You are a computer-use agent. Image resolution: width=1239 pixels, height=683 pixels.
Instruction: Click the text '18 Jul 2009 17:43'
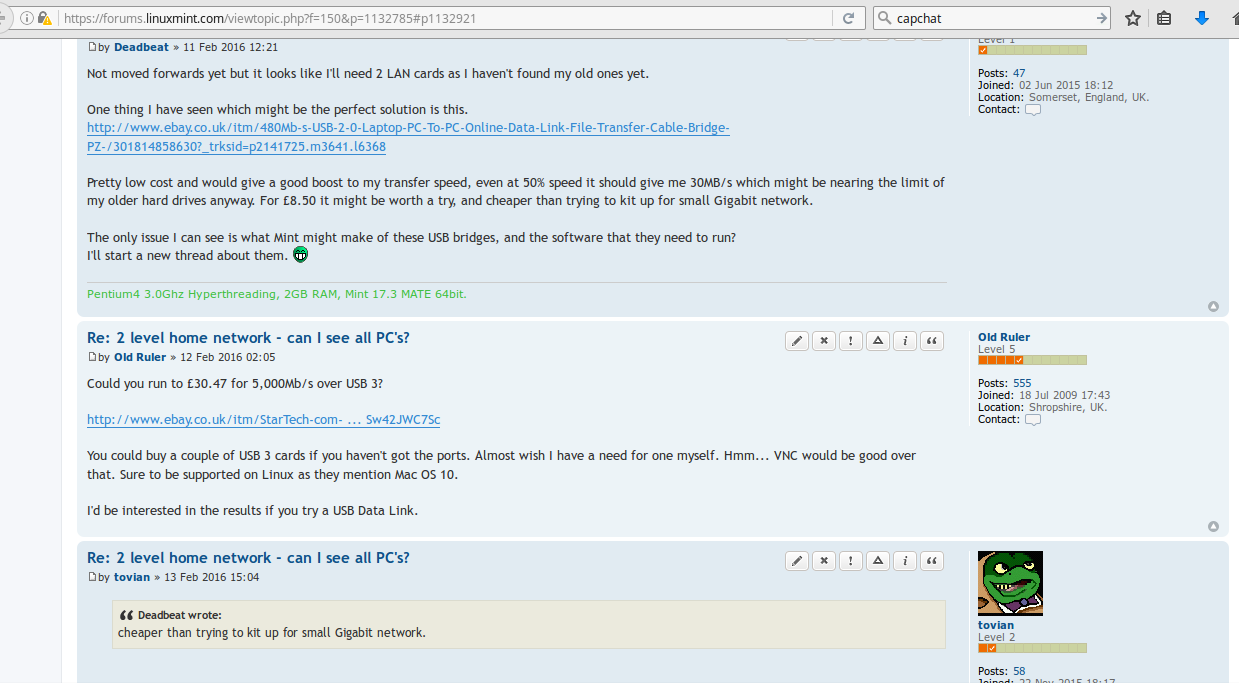(x=1065, y=395)
